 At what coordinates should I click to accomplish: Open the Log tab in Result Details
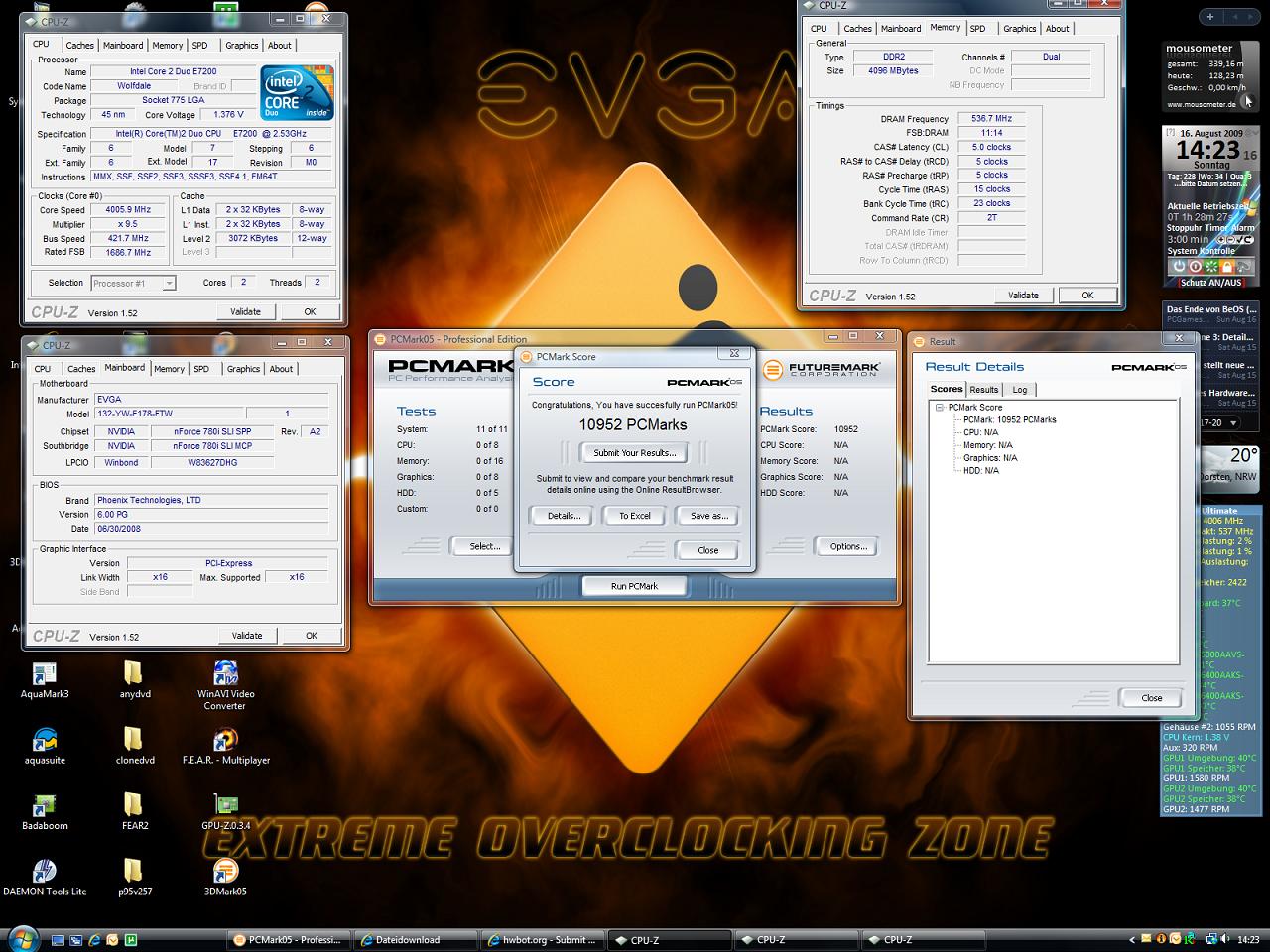click(1019, 390)
